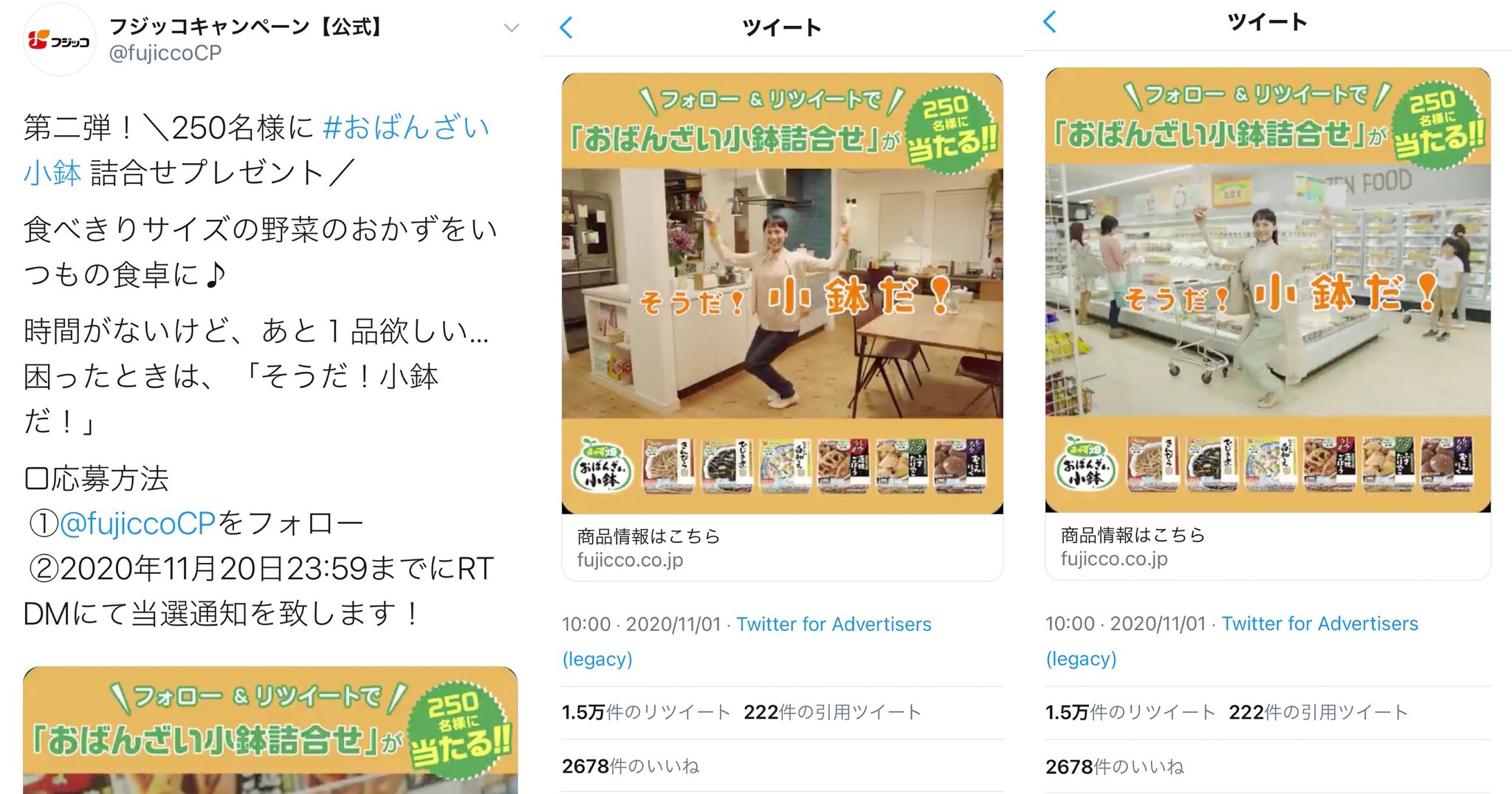View the 2678 likes in middle tweet

click(630, 766)
